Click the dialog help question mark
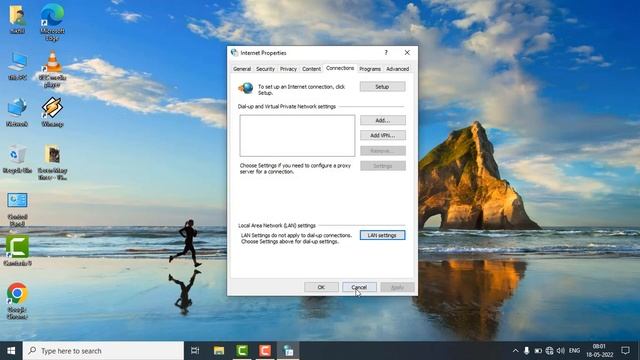The height and width of the screenshot is (360, 640). pos(386,53)
